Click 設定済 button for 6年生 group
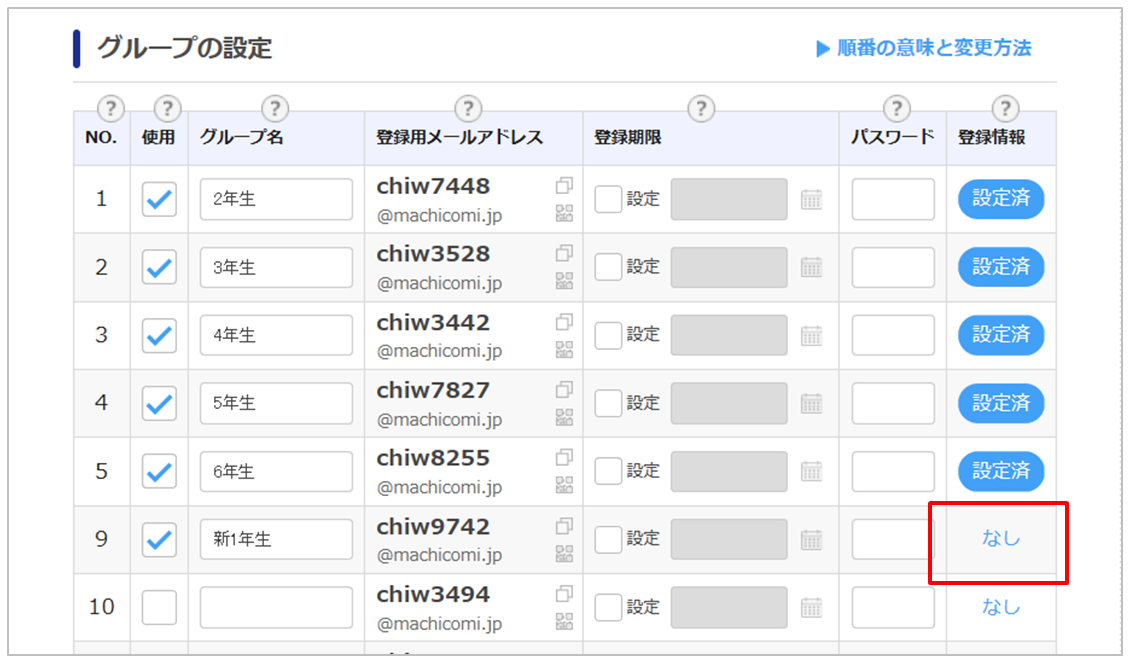Viewport: 1129px width, 662px height. click(x=1000, y=471)
